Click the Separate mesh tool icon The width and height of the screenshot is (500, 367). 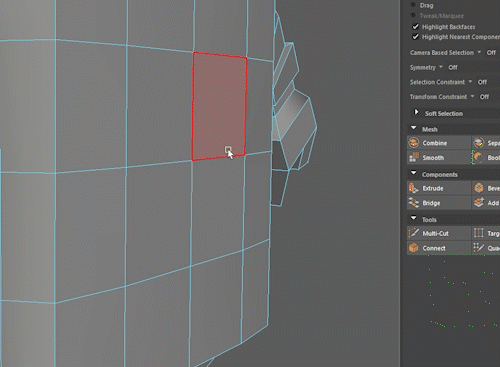tap(479, 143)
